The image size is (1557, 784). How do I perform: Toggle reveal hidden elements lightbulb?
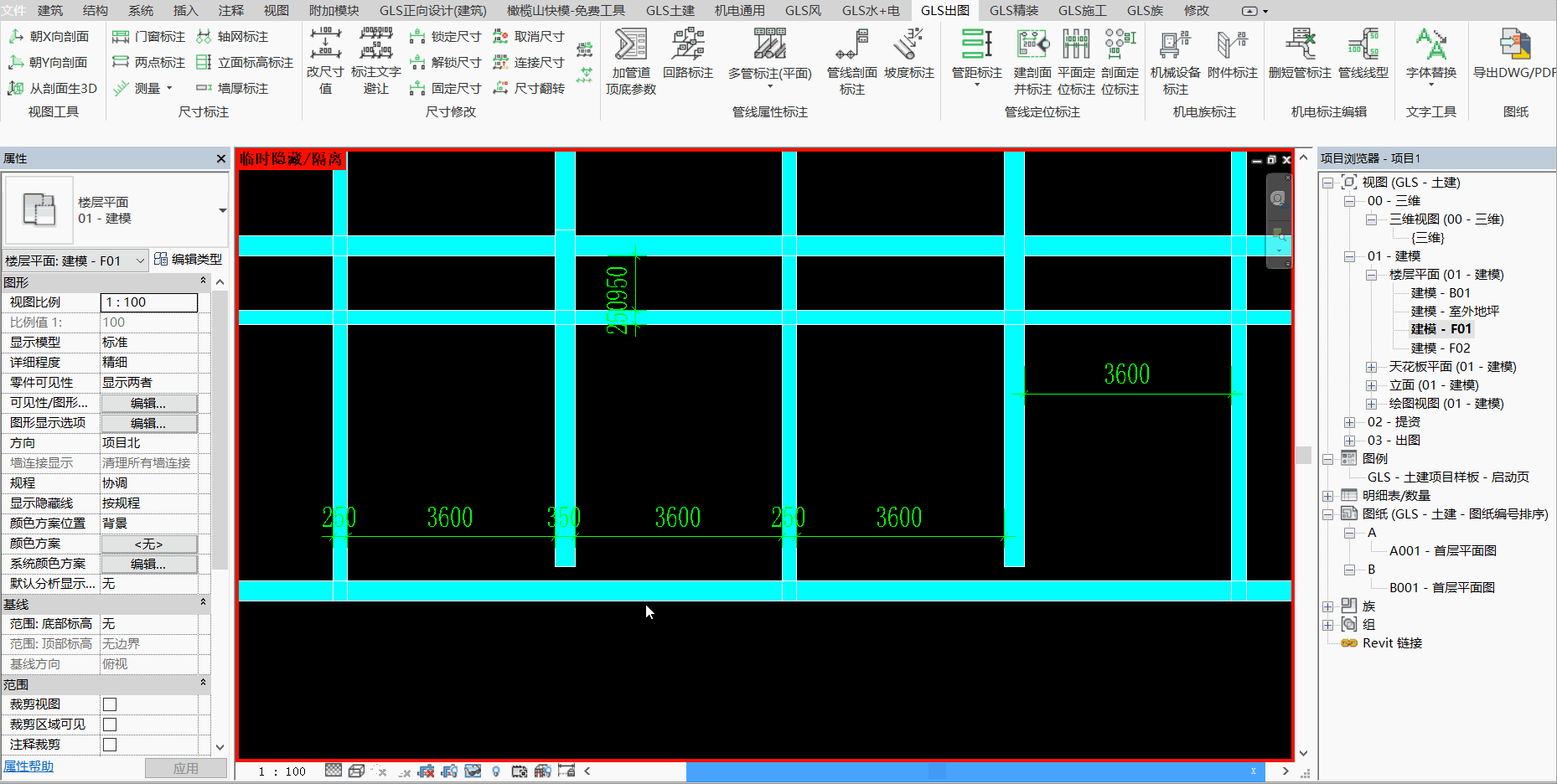(x=496, y=771)
